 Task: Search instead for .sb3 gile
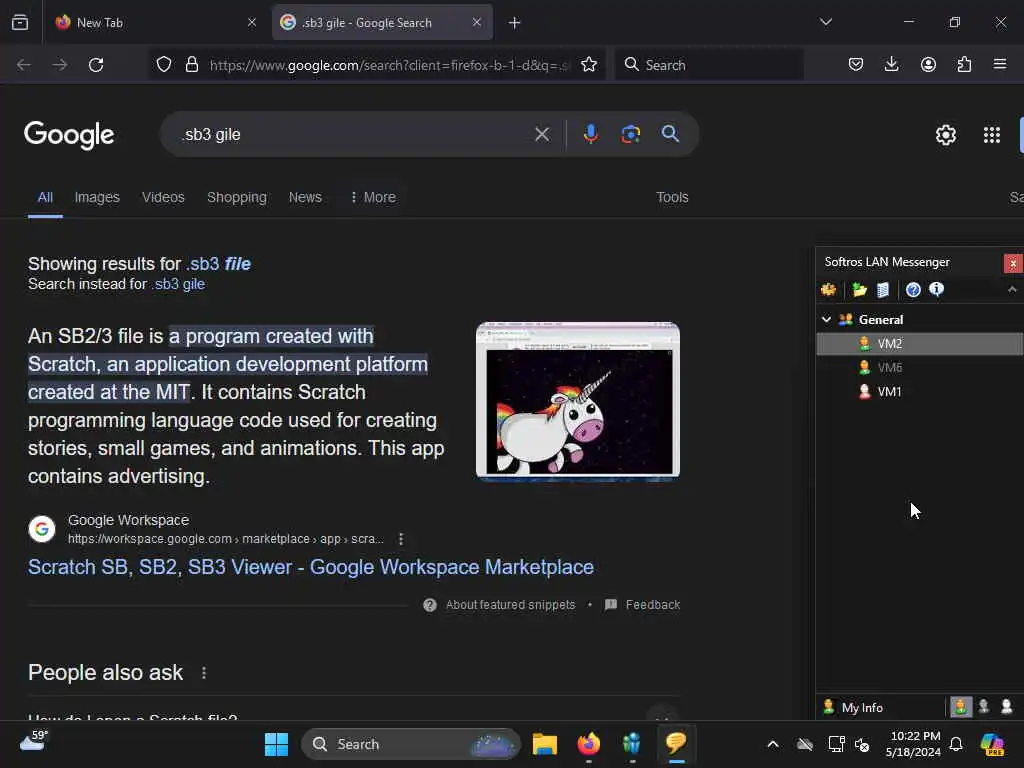(x=178, y=284)
